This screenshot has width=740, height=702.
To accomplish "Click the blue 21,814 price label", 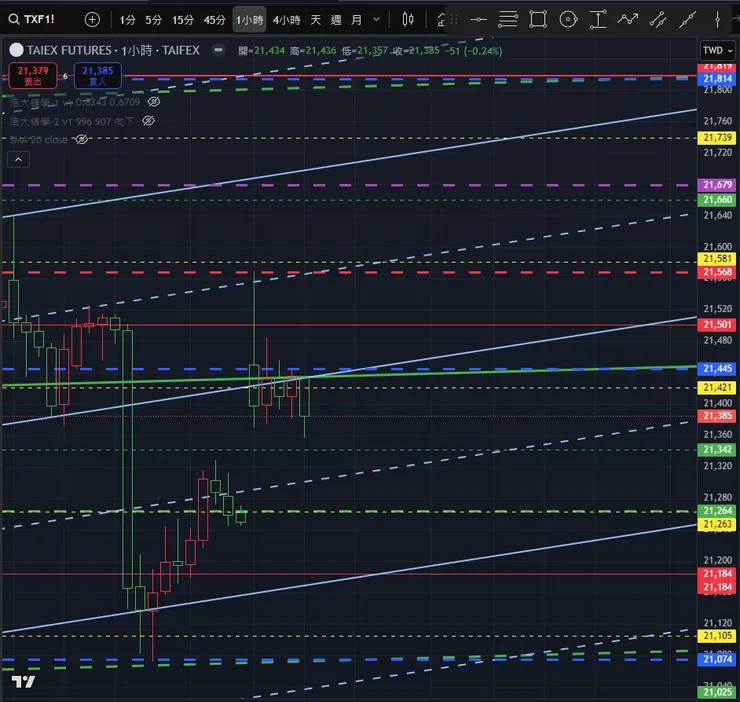I will tap(717, 79).
